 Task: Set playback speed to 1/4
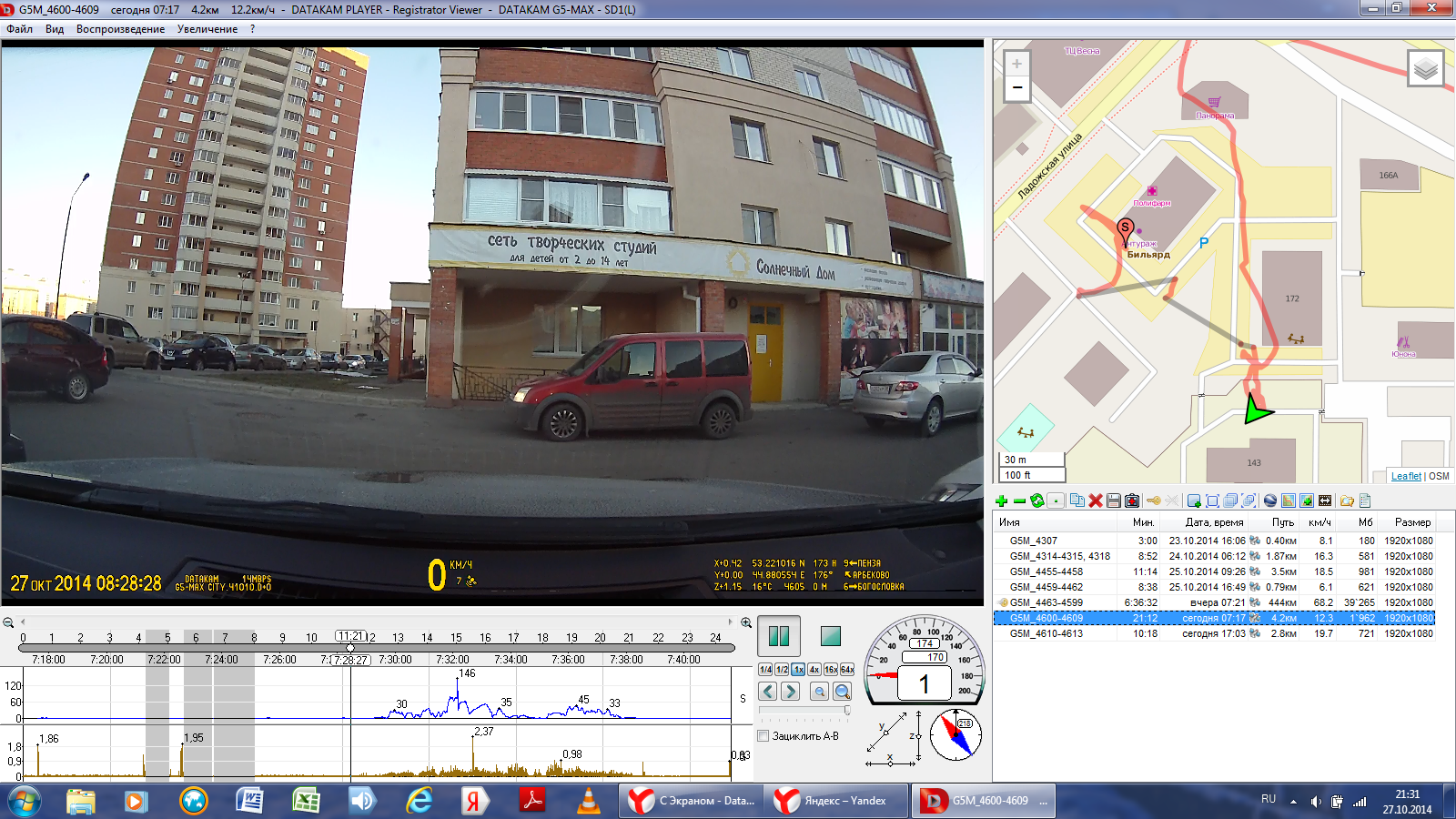point(765,670)
